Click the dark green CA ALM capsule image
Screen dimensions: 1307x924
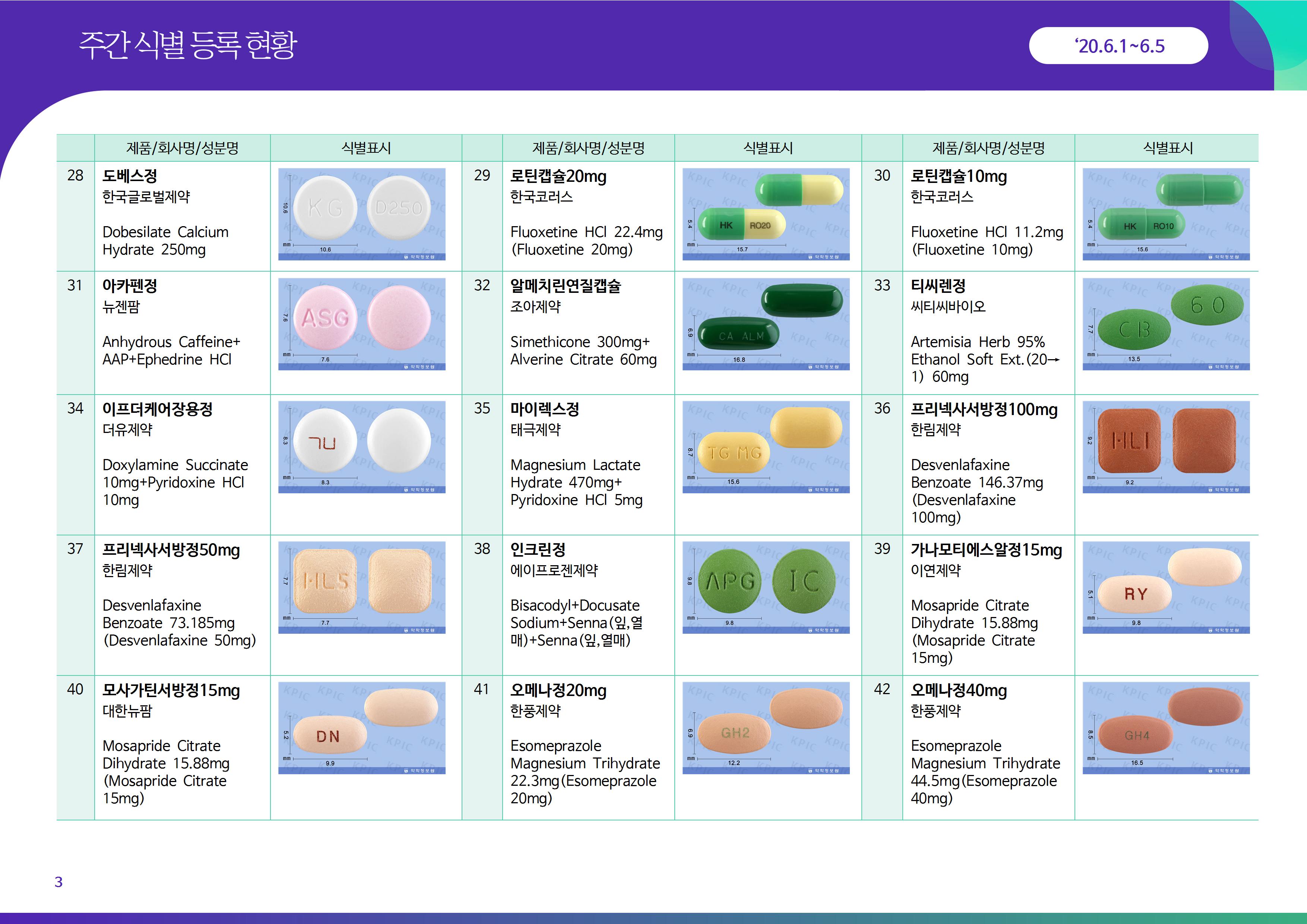pyautogui.click(x=766, y=323)
